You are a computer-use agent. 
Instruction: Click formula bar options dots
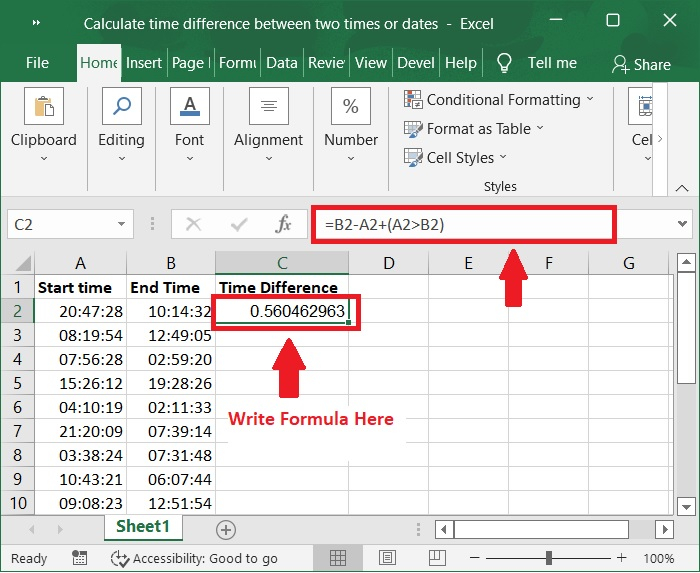pos(152,224)
